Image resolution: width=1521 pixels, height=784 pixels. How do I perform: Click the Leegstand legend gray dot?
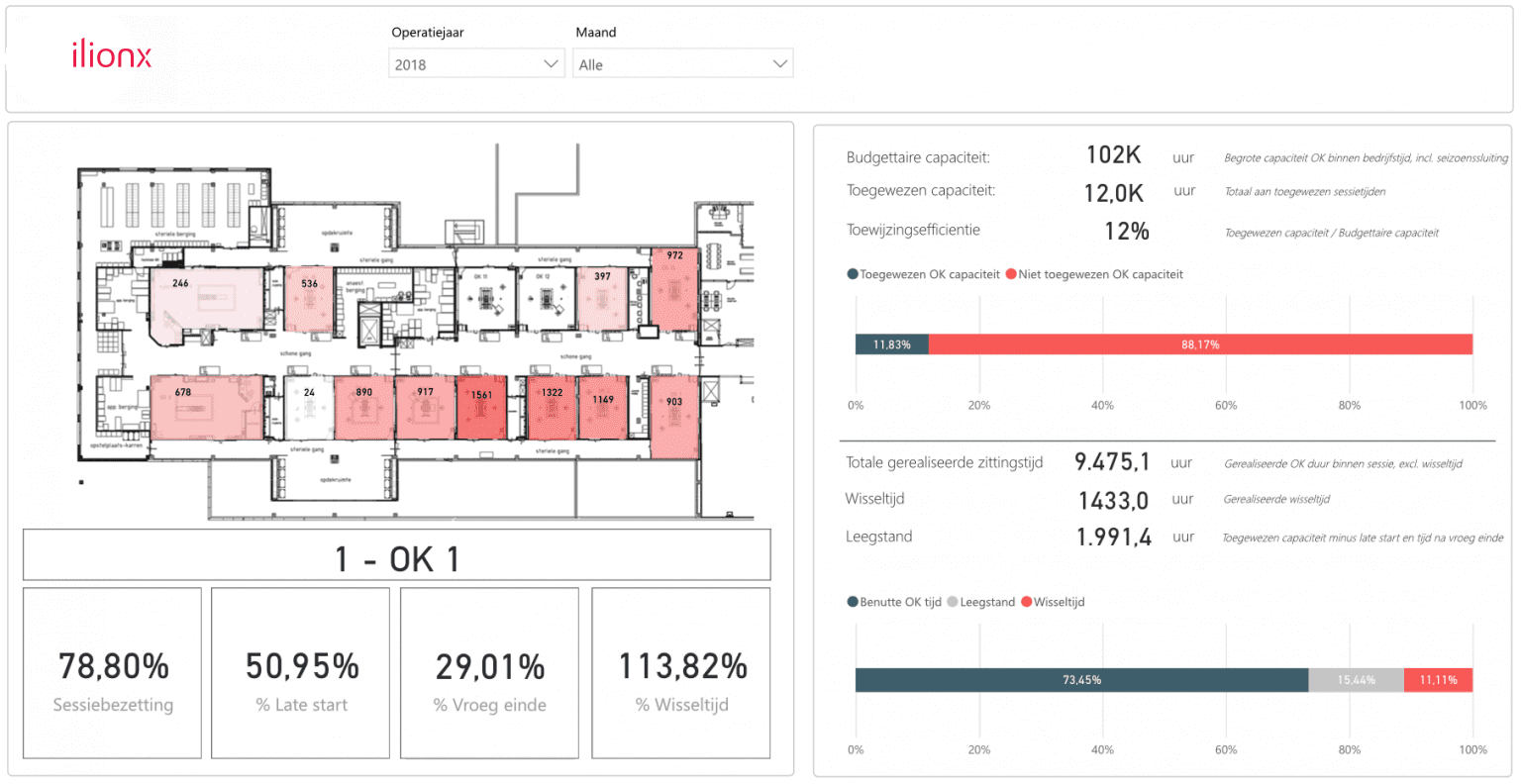click(953, 602)
